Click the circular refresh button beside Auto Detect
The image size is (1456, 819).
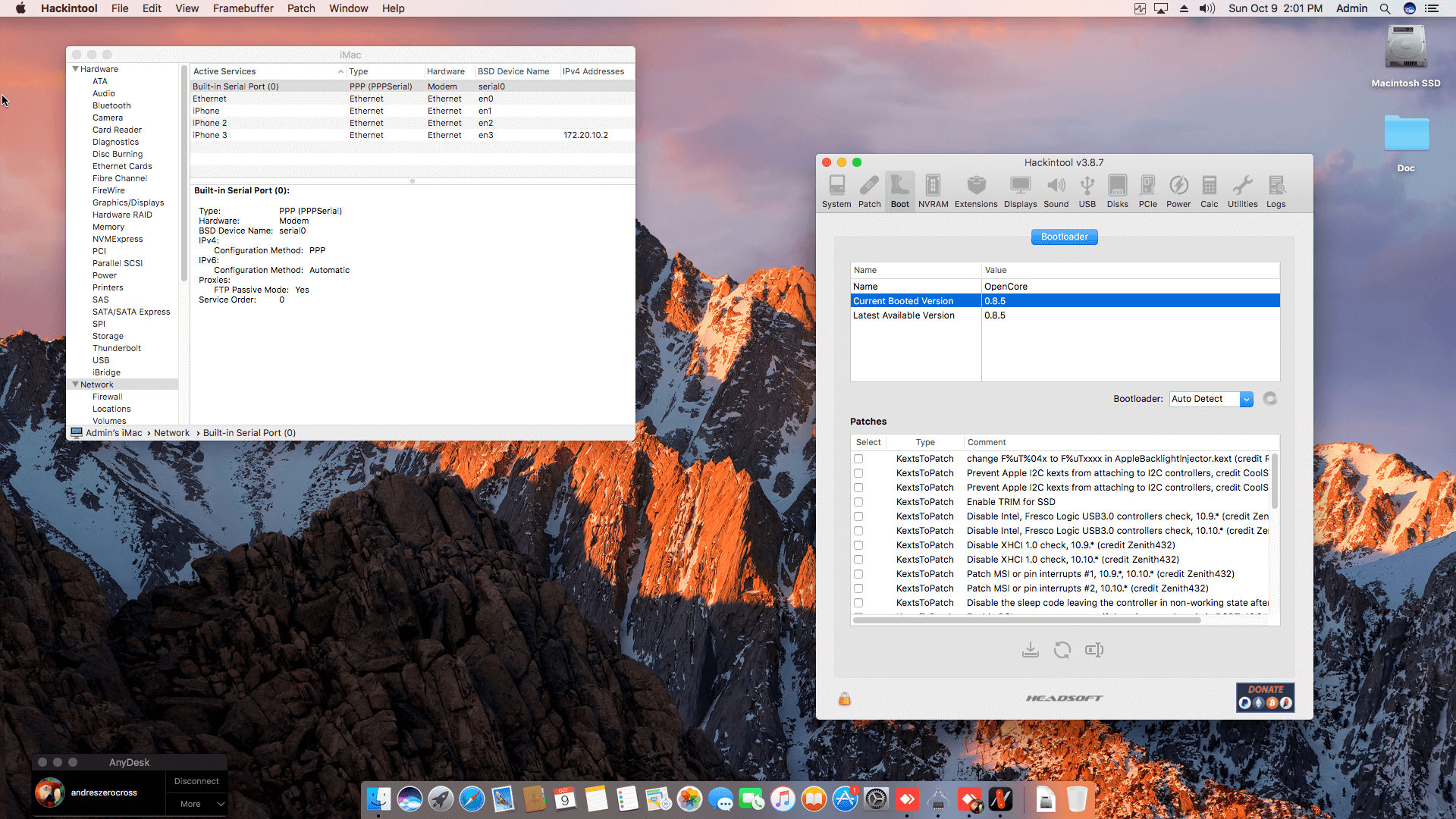[x=1270, y=399]
